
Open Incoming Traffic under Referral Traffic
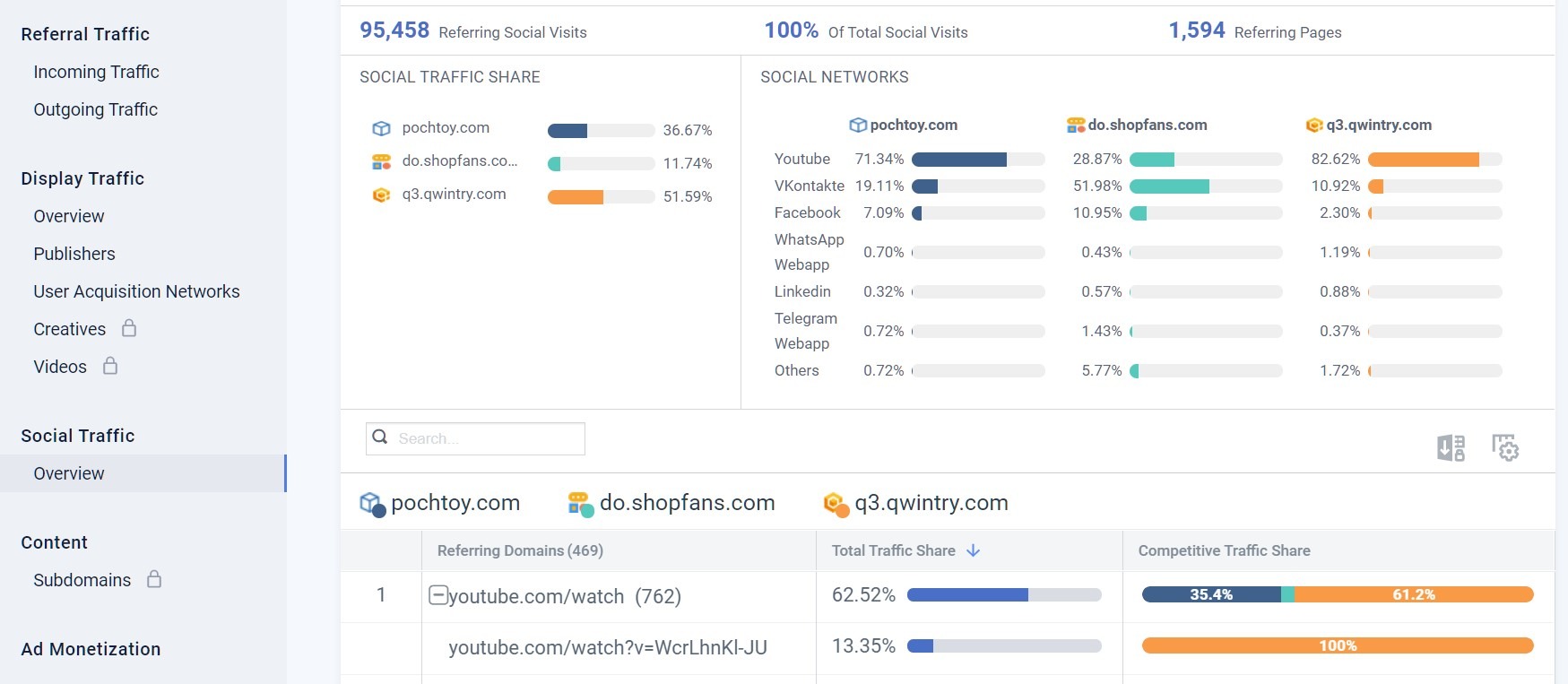96,72
